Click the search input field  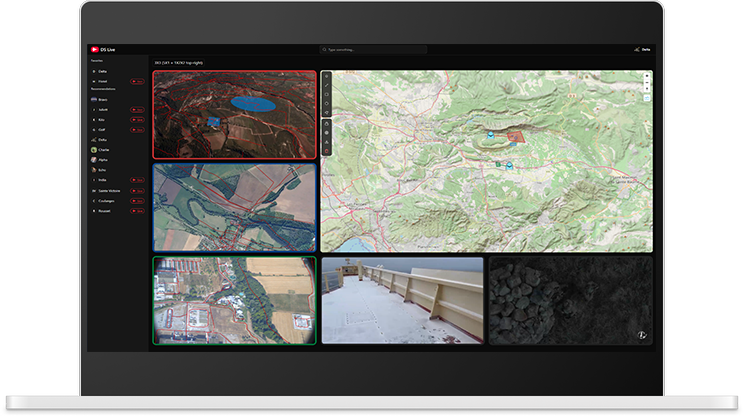373,49
